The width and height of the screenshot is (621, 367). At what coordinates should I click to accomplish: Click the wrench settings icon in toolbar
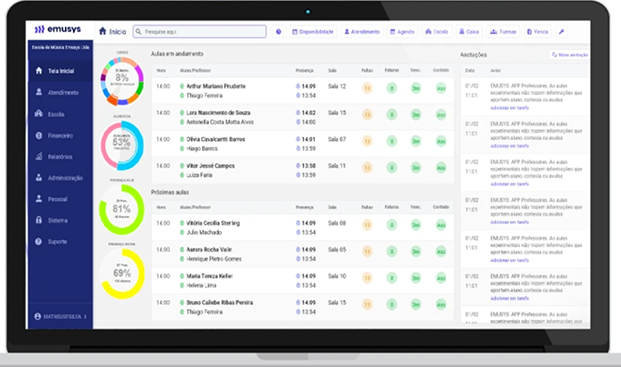[x=562, y=32]
